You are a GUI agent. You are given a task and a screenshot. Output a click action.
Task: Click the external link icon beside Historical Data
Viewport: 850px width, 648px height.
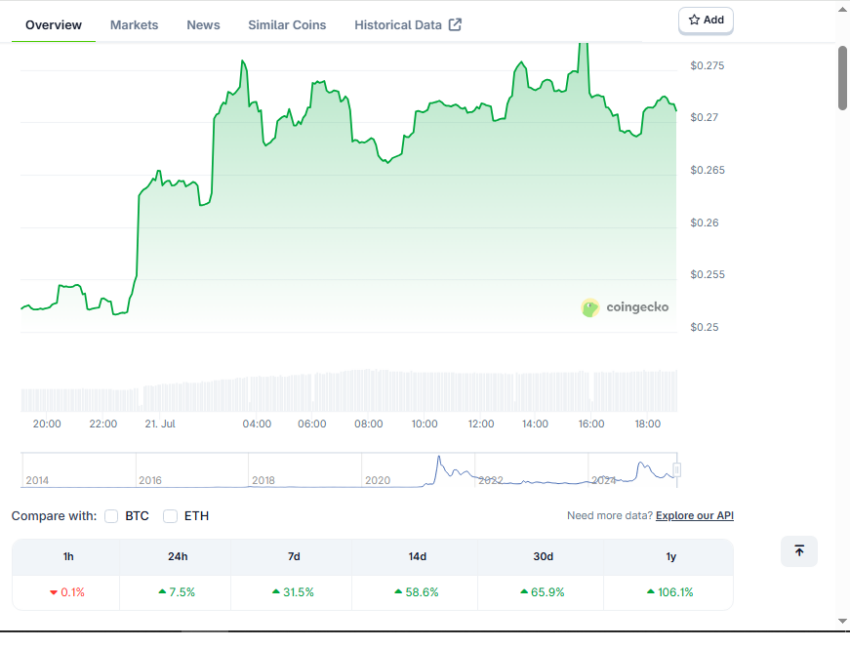[x=455, y=25]
